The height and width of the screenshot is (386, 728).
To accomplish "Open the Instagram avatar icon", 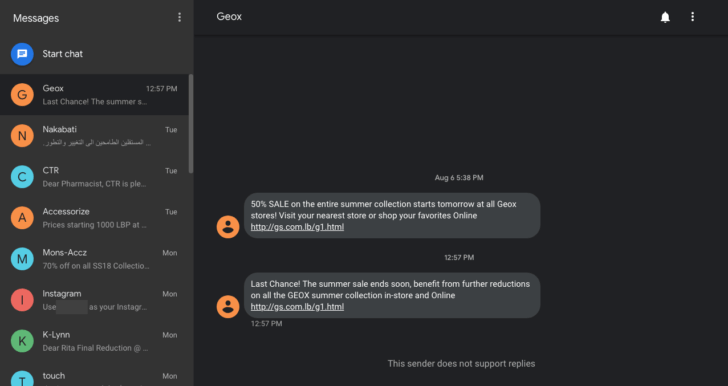I will [22, 300].
